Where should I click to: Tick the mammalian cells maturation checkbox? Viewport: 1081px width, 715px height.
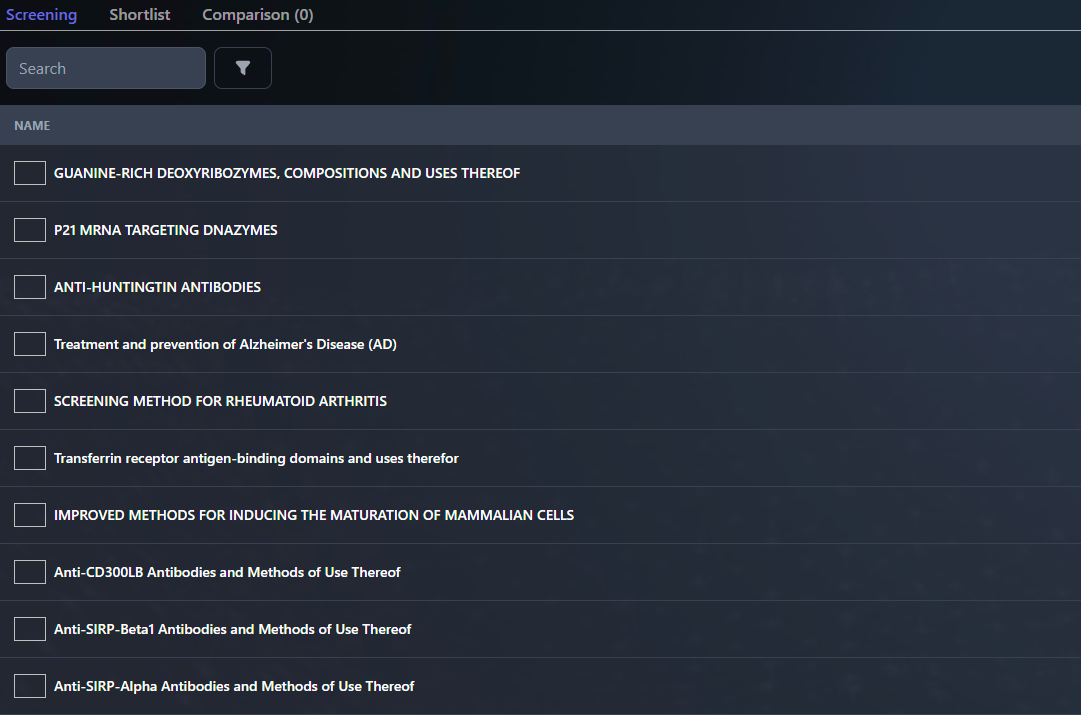(x=30, y=515)
